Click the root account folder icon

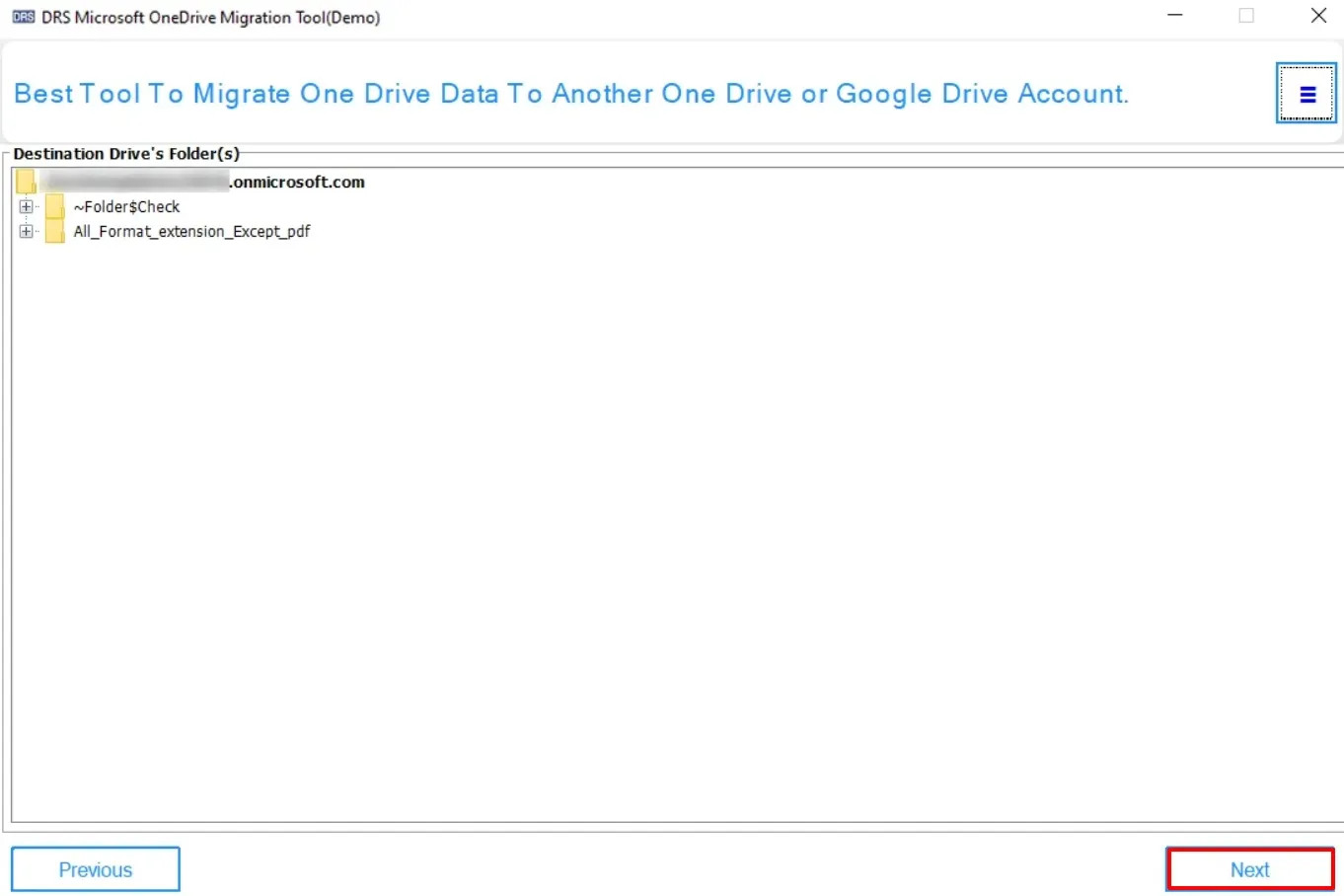pos(27,182)
